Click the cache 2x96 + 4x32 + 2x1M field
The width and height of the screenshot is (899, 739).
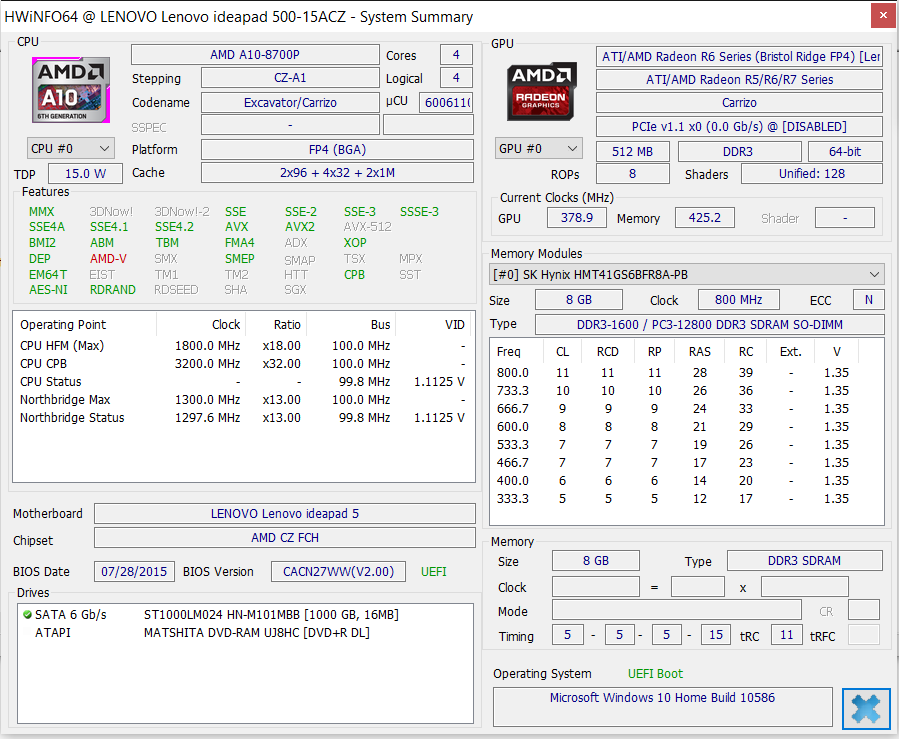point(337,173)
